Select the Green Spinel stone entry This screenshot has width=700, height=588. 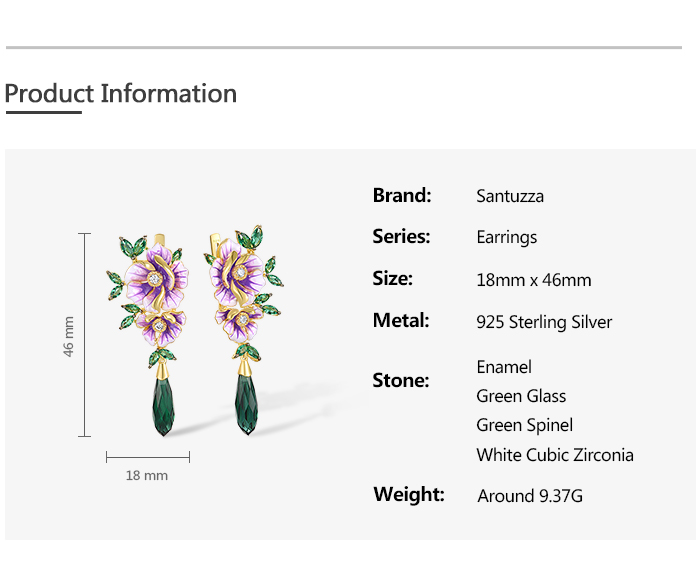(524, 425)
